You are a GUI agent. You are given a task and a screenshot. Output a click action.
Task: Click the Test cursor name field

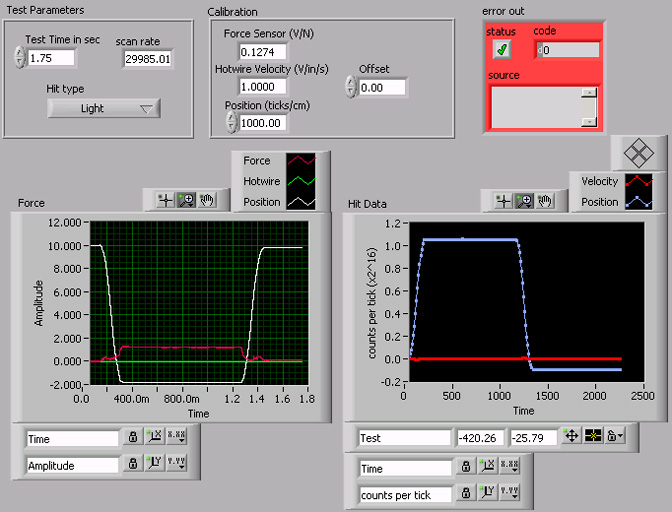pyautogui.click(x=405, y=438)
